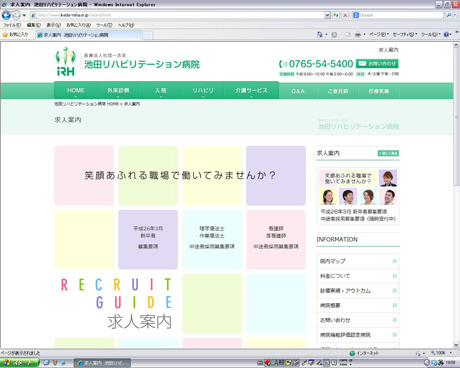Image resolution: width=460 pixels, height=368 pixels.
Task: Click the search magnifier icon beside Google box
Action: point(449,15)
